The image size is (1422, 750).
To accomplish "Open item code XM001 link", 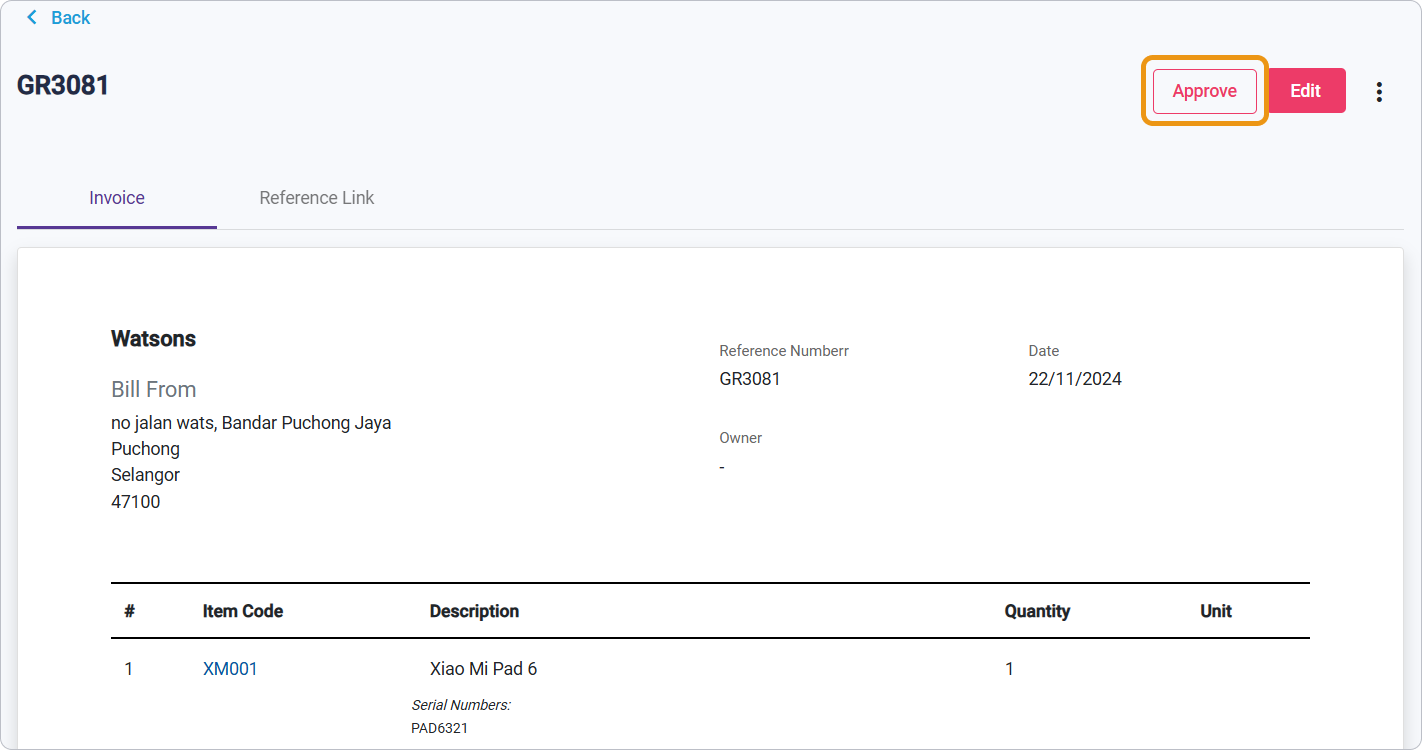I will (230, 669).
